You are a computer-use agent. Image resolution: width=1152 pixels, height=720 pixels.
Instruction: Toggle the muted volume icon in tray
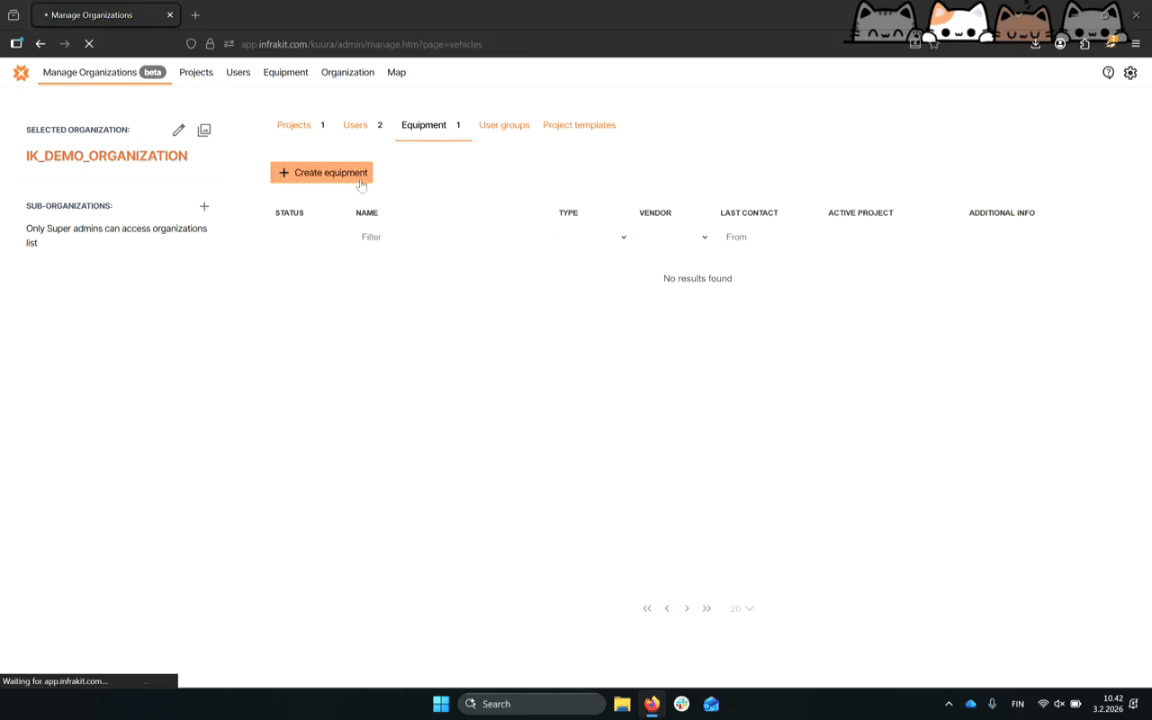[1059, 704]
